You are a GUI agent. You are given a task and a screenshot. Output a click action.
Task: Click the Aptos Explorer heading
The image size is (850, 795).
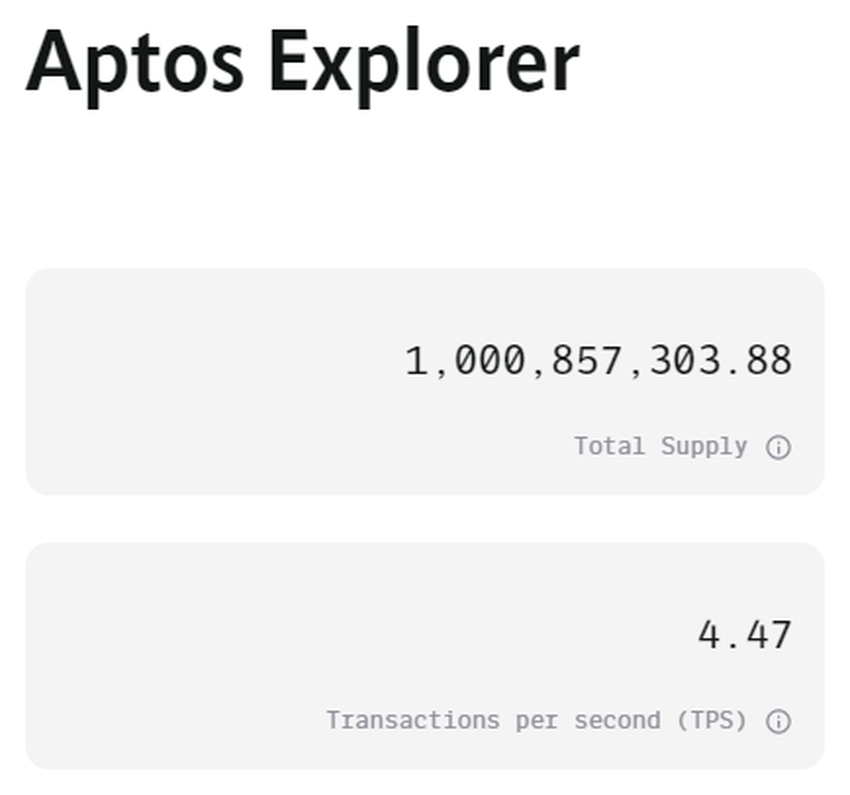[x=302, y=62]
